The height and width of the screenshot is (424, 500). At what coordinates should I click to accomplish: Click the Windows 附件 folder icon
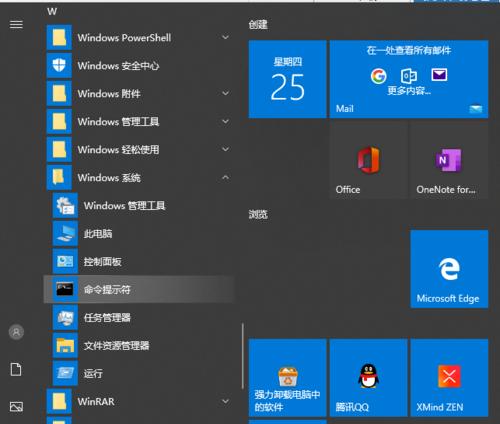tap(59, 93)
